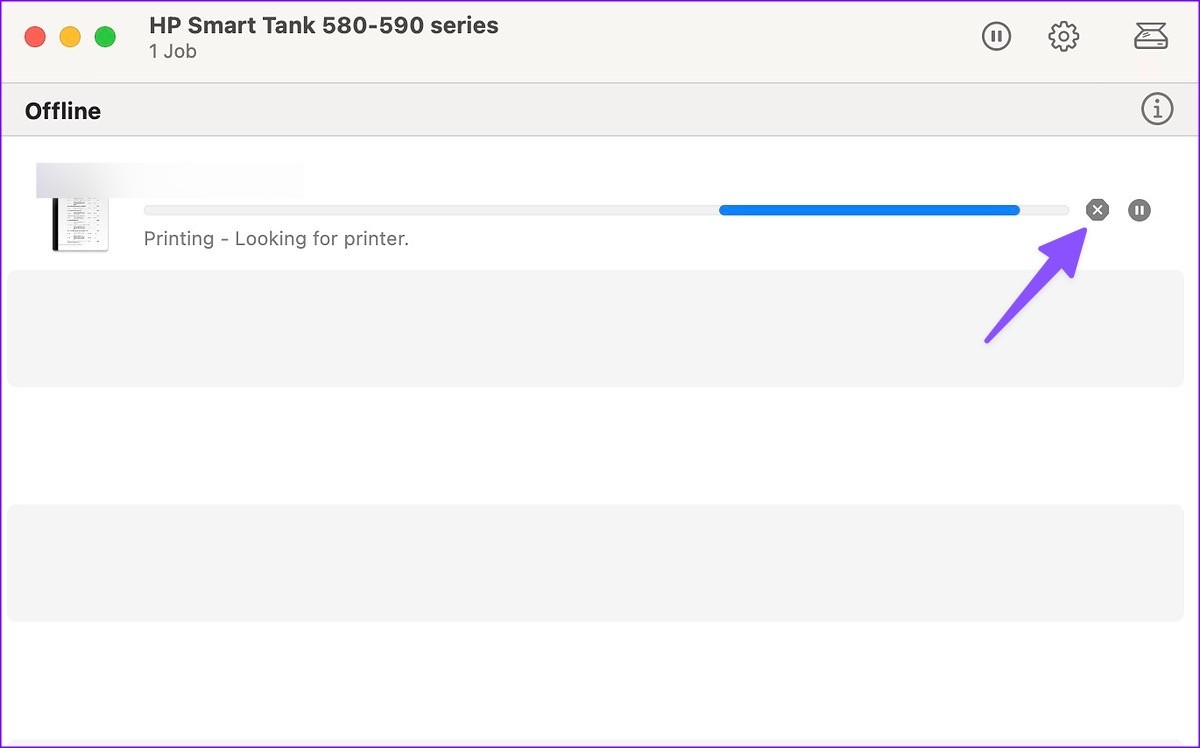
Task: Cancel the print job with X button
Action: (x=1098, y=210)
